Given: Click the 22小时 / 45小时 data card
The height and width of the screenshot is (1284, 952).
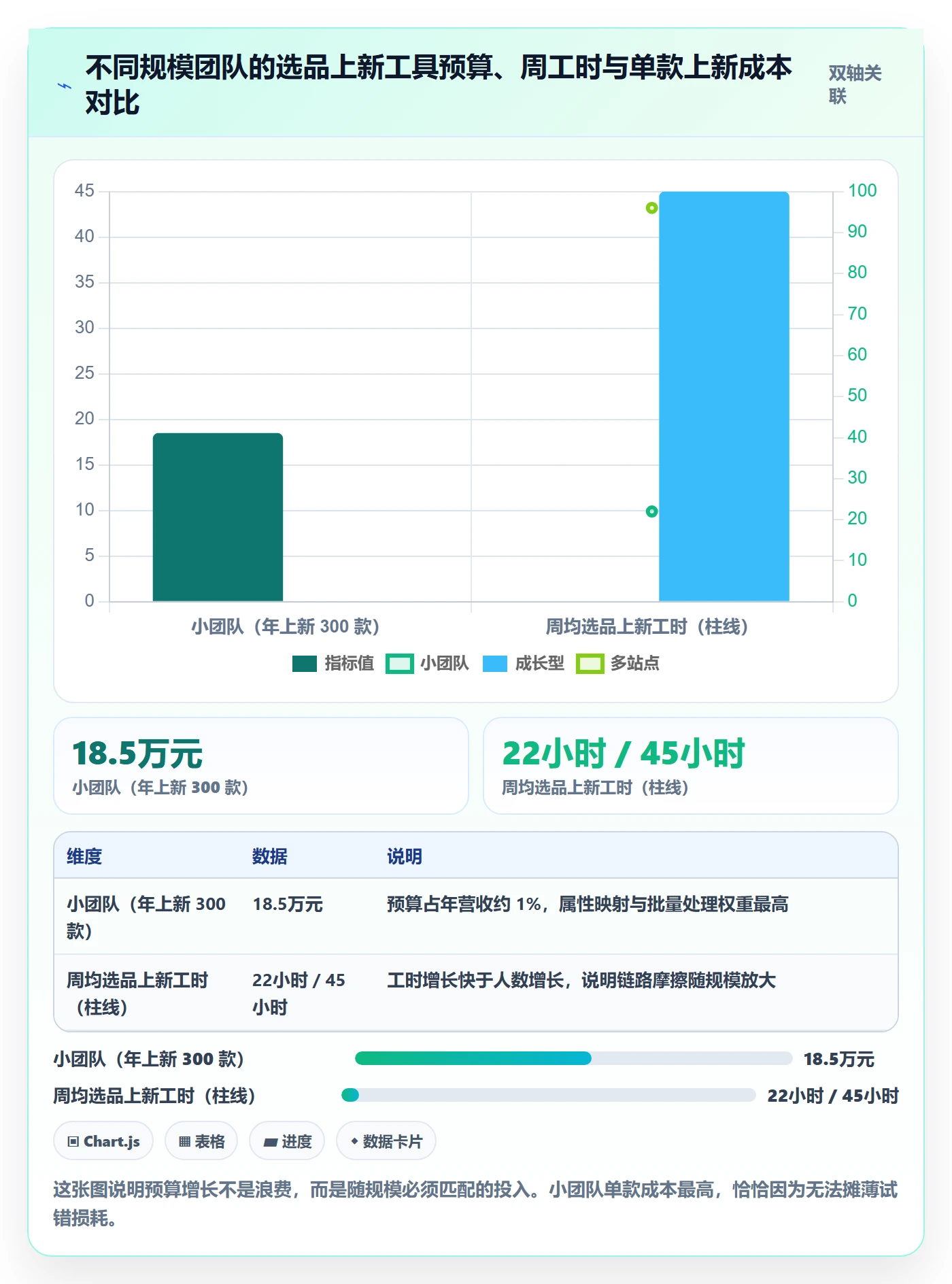Looking at the screenshot, I should point(691,766).
